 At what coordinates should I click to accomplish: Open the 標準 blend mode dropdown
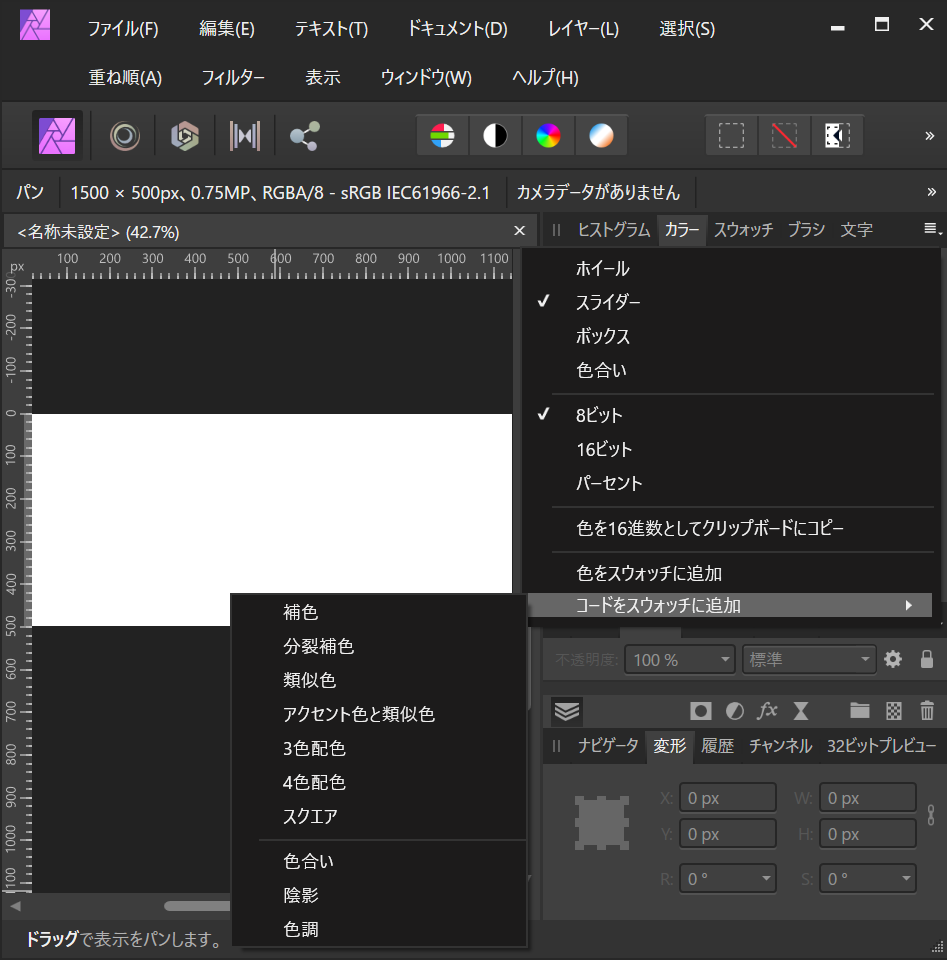pos(809,659)
